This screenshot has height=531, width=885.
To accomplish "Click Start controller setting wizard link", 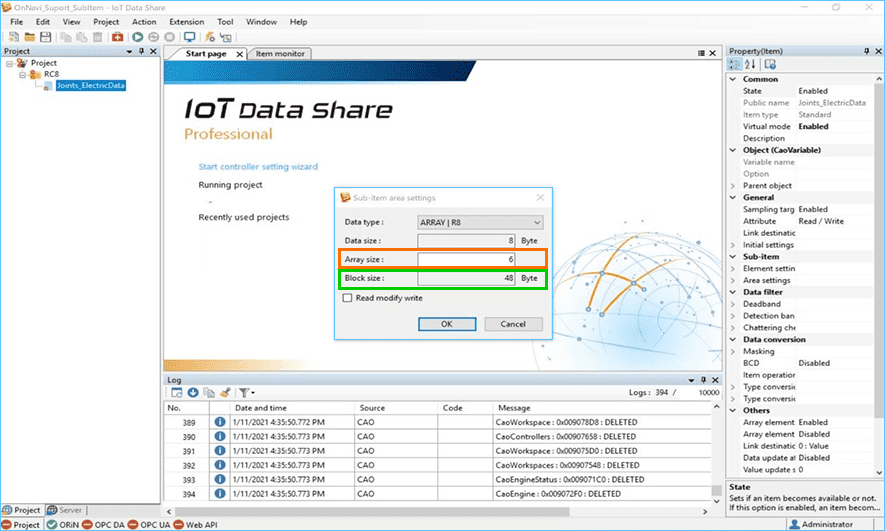I will pyautogui.click(x=258, y=166).
